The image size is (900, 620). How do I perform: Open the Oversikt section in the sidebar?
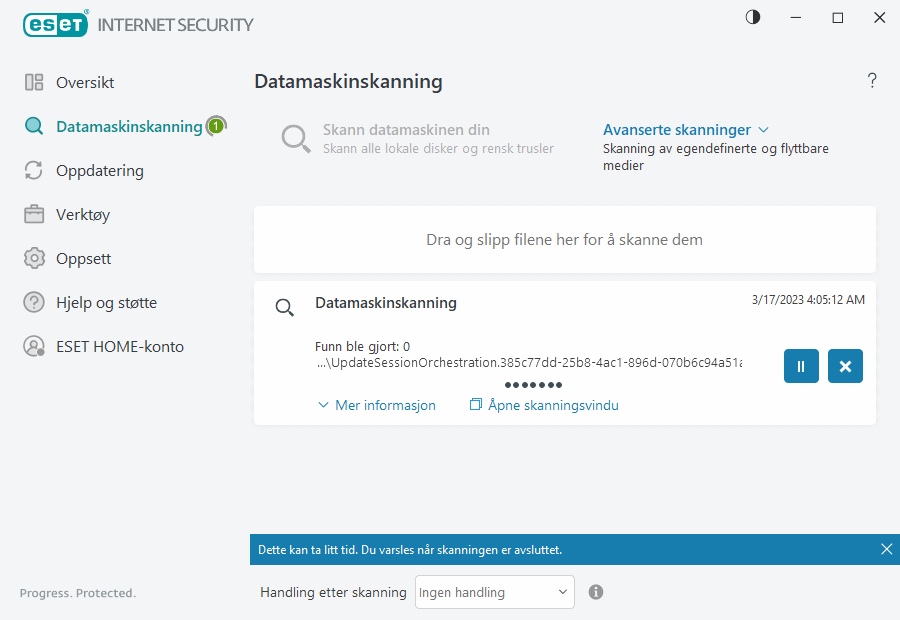pos(86,82)
